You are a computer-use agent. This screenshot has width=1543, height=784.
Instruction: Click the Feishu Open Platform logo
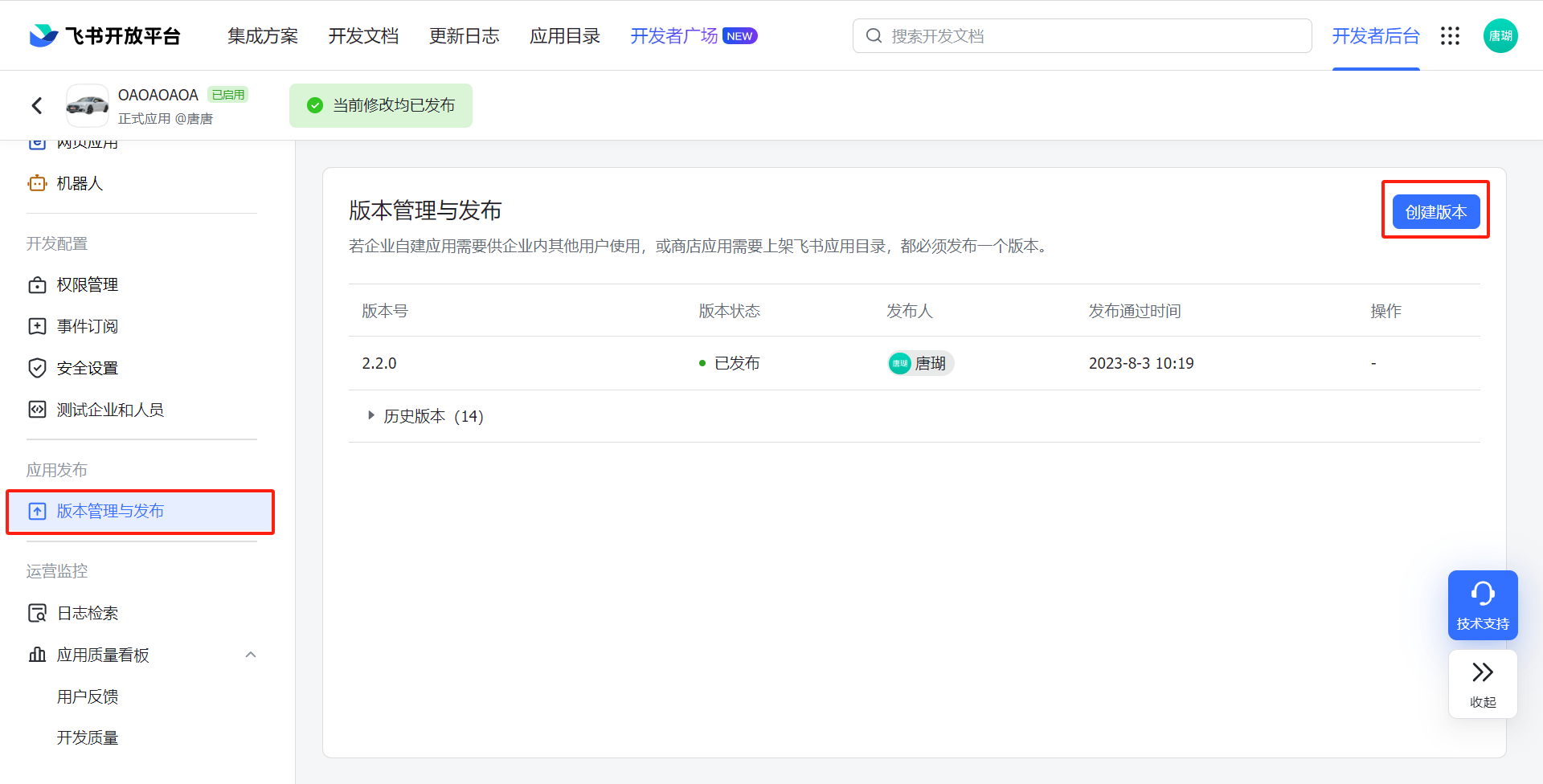[x=105, y=36]
